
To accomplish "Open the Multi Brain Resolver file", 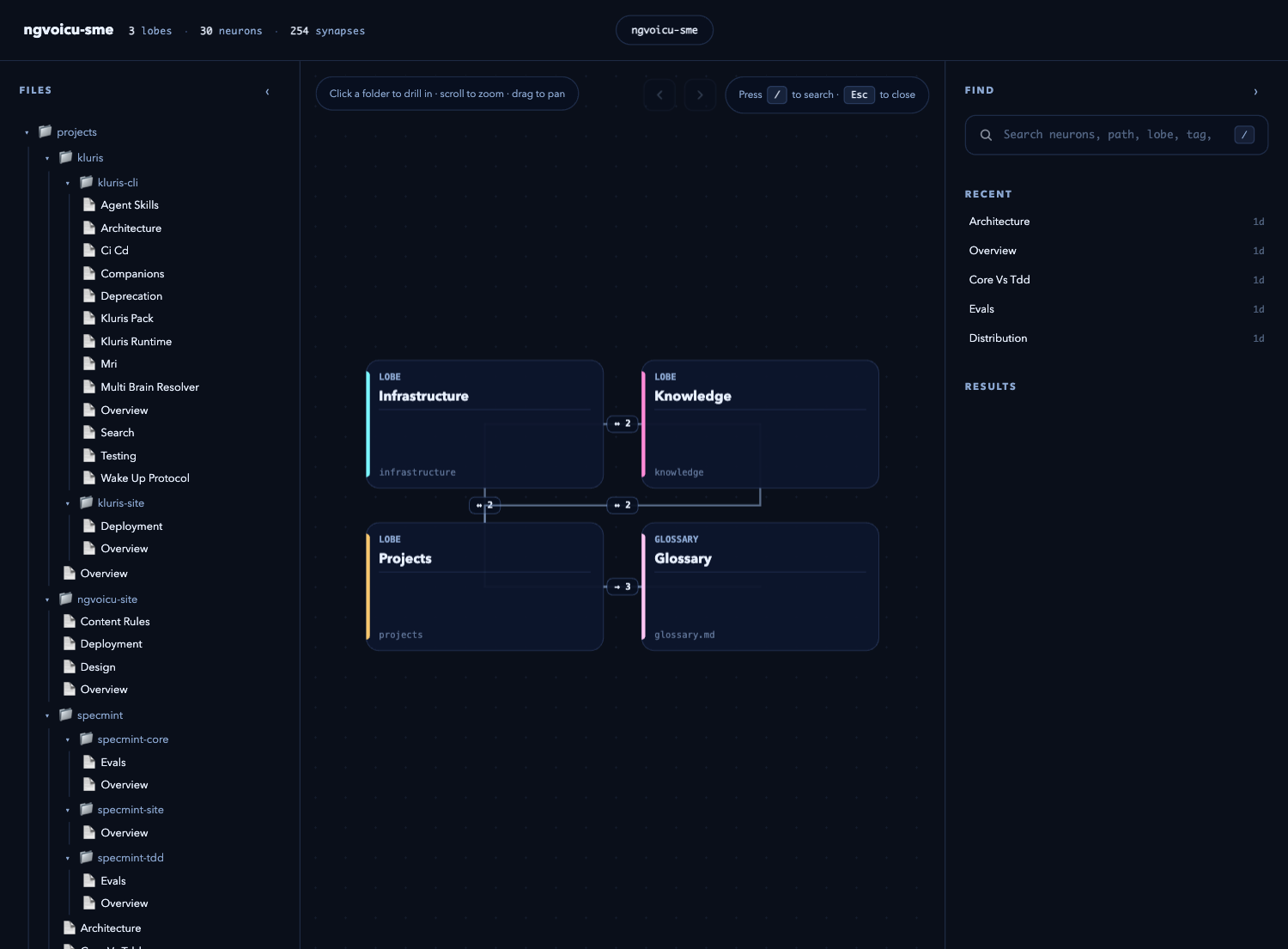I will [x=149, y=386].
